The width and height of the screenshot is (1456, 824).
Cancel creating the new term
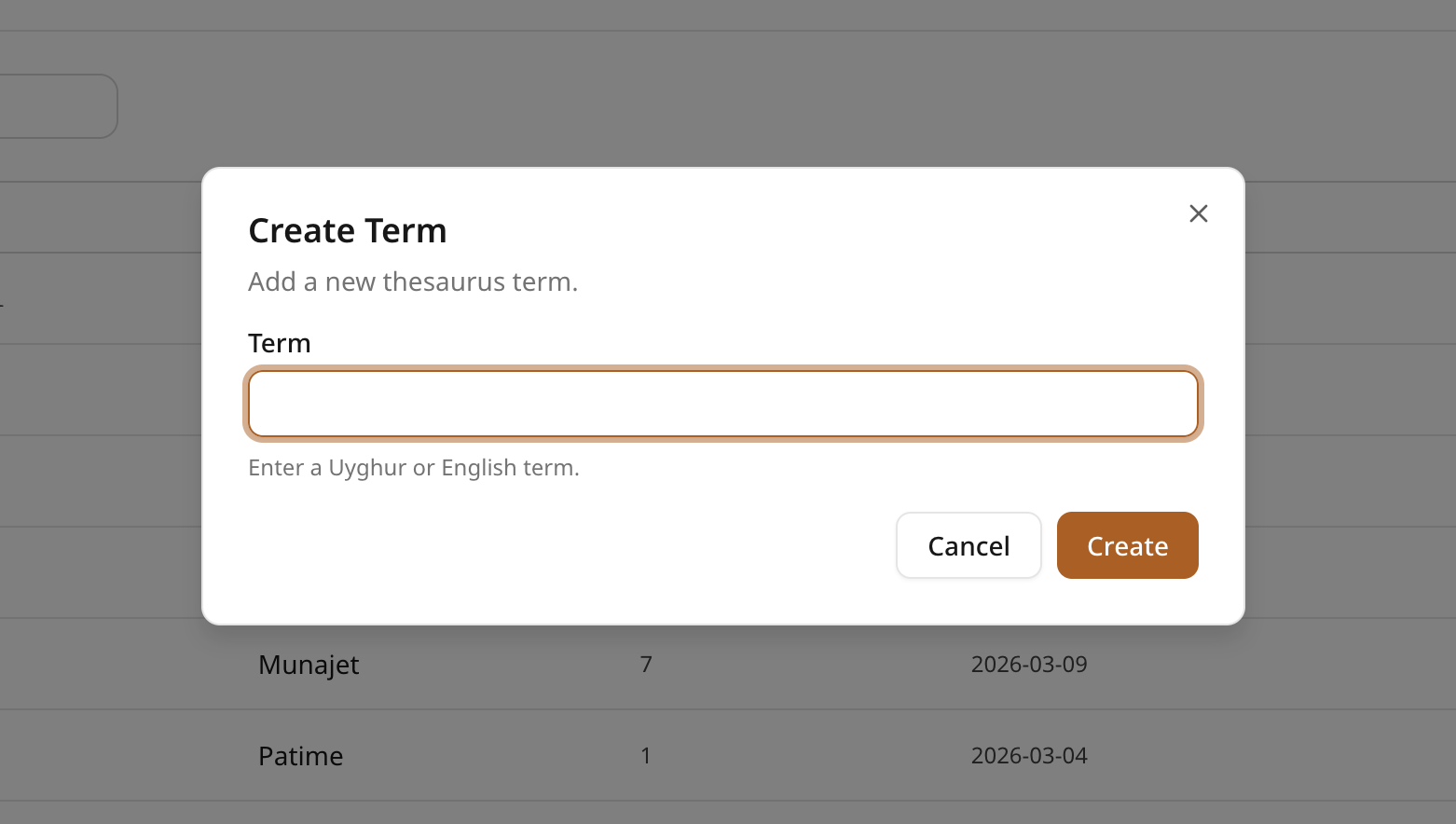968,545
